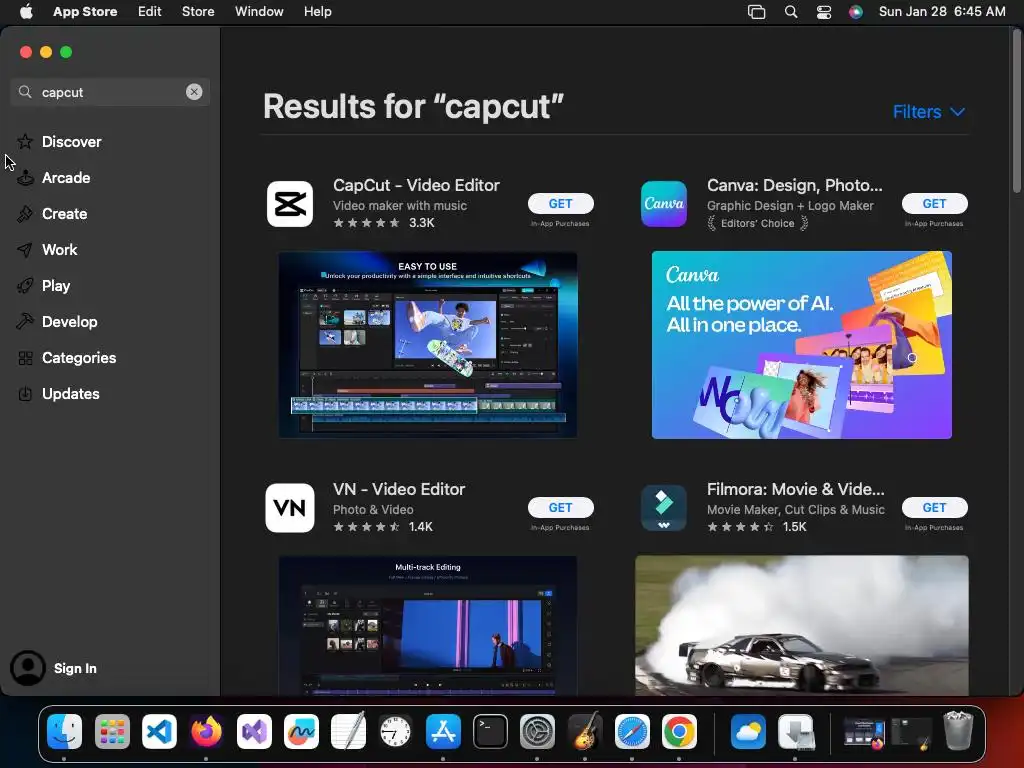
Task: Select the Create brush icon
Action: click(25, 214)
